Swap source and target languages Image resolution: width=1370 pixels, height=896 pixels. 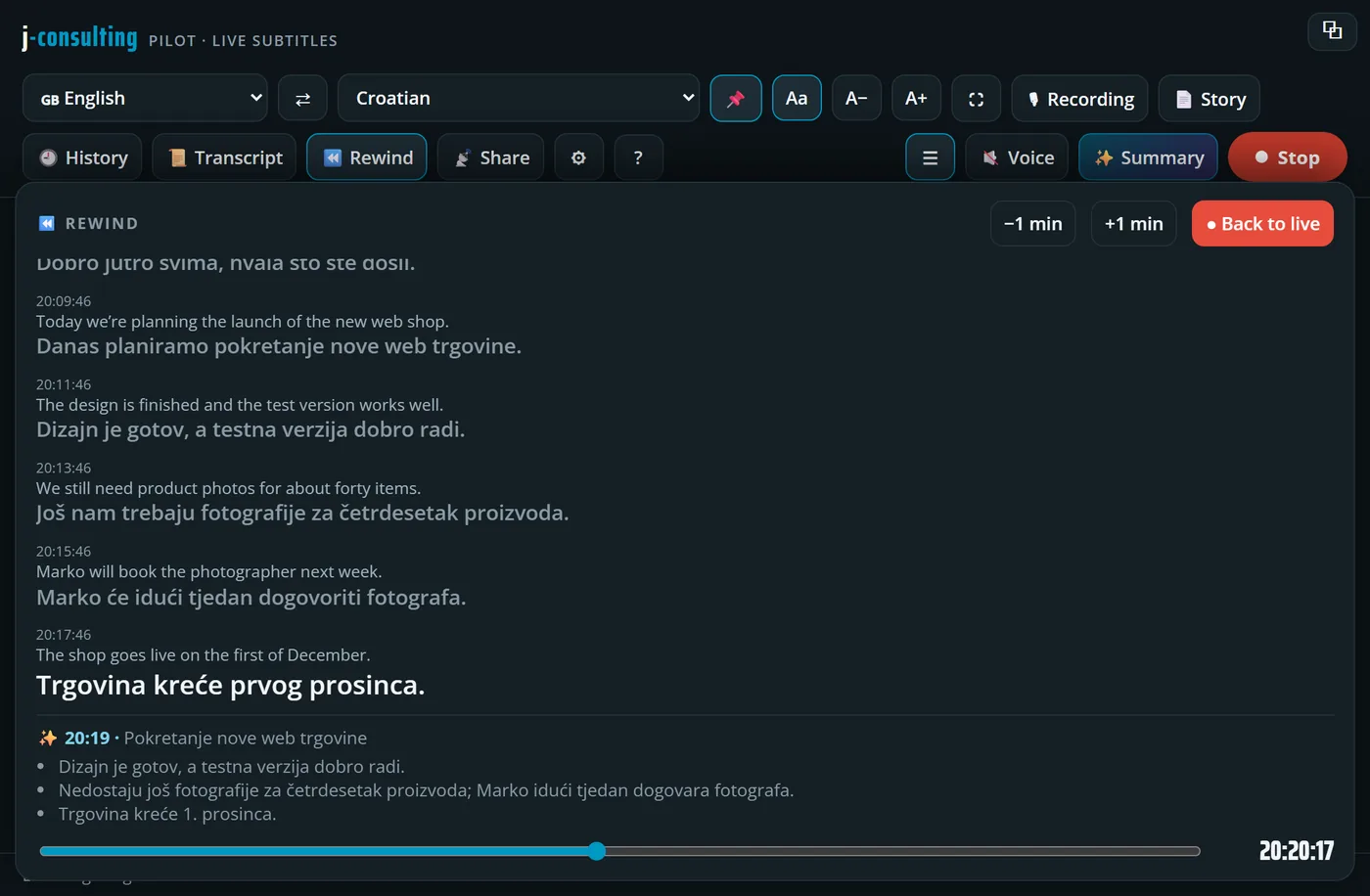pos(302,99)
